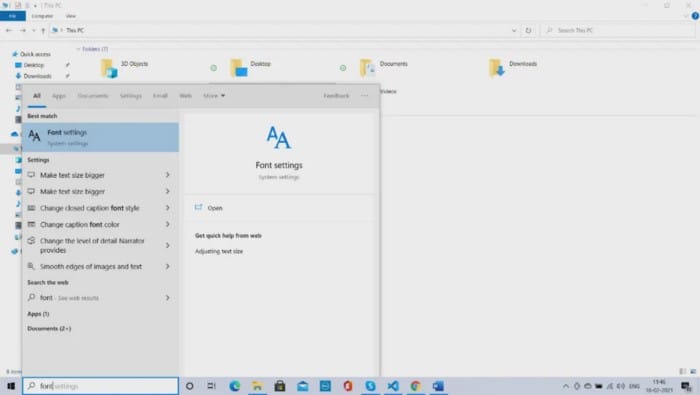Select Downloads under Quick access
The width and height of the screenshot is (700, 395).
pos(34,76)
